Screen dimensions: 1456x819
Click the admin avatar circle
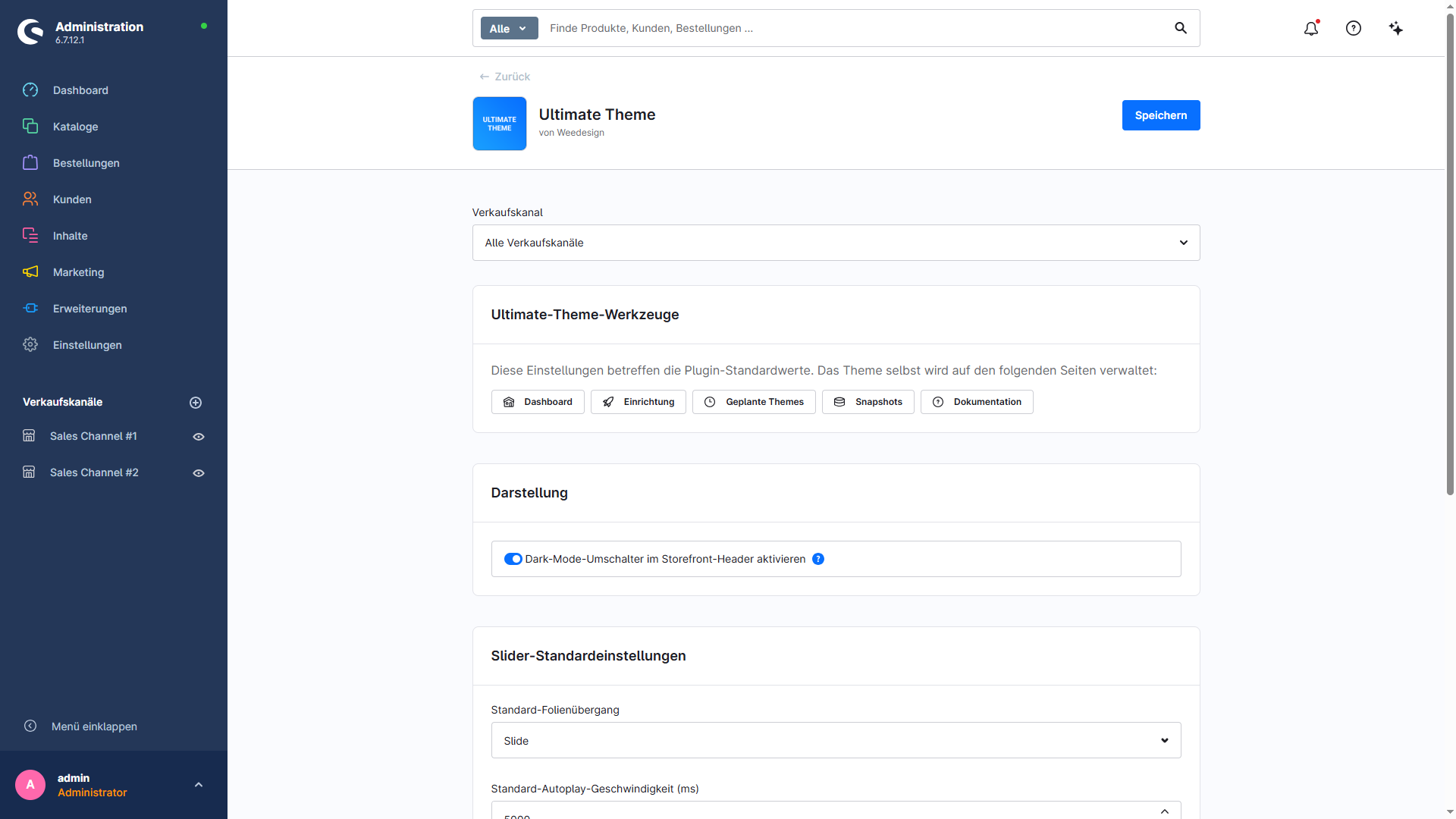point(30,785)
